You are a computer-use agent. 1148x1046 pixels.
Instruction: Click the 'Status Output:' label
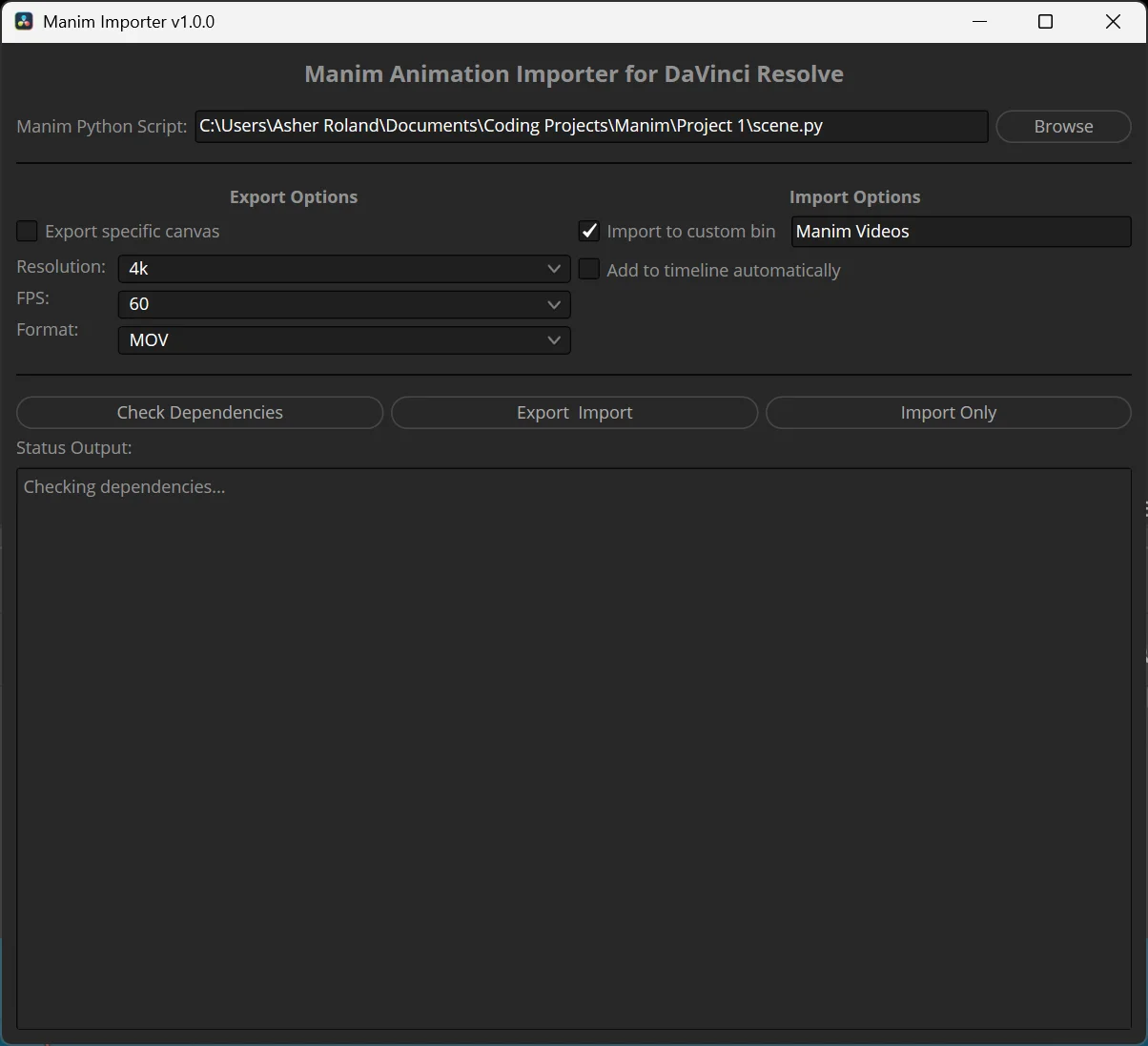pyautogui.click(x=74, y=448)
